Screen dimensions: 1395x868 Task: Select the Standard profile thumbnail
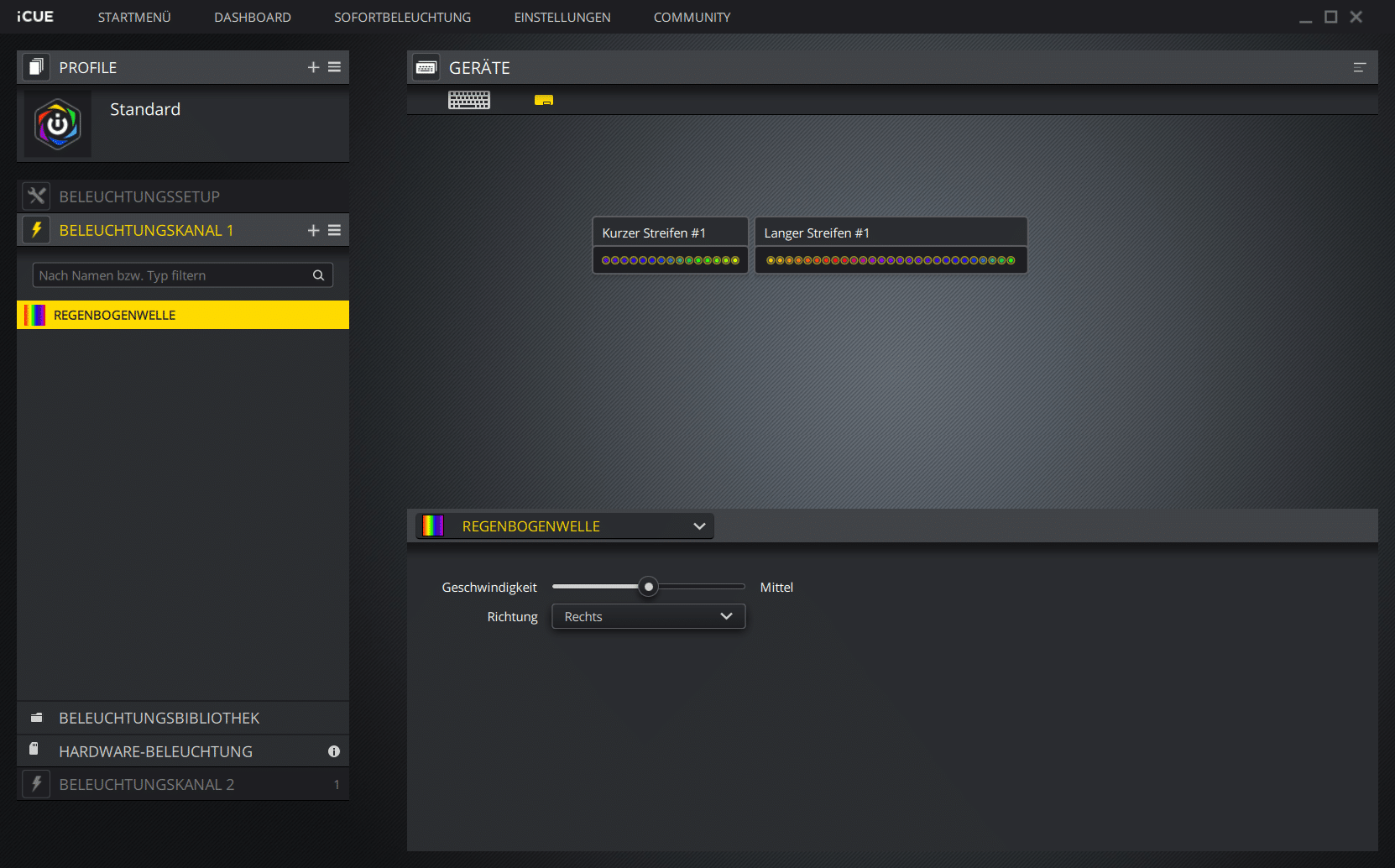coord(58,124)
